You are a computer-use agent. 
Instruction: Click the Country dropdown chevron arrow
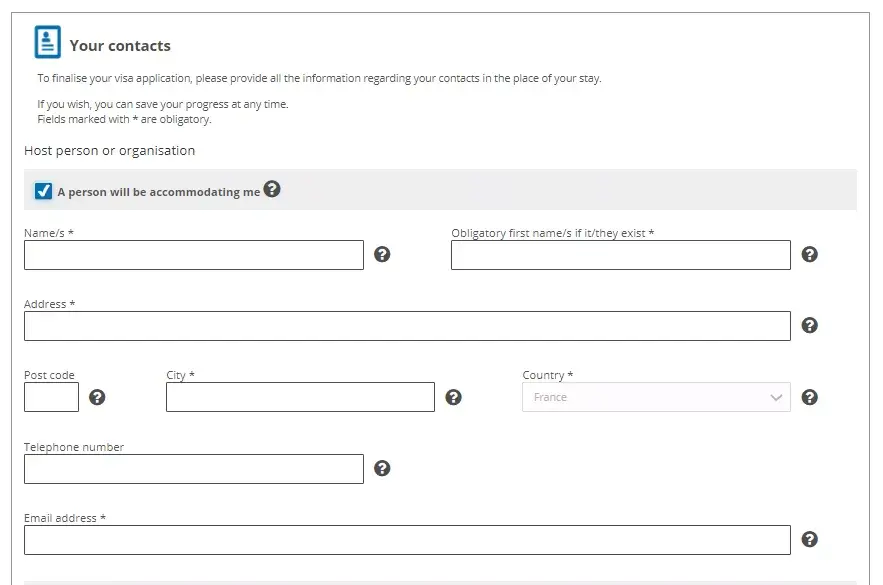tap(776, 397)
